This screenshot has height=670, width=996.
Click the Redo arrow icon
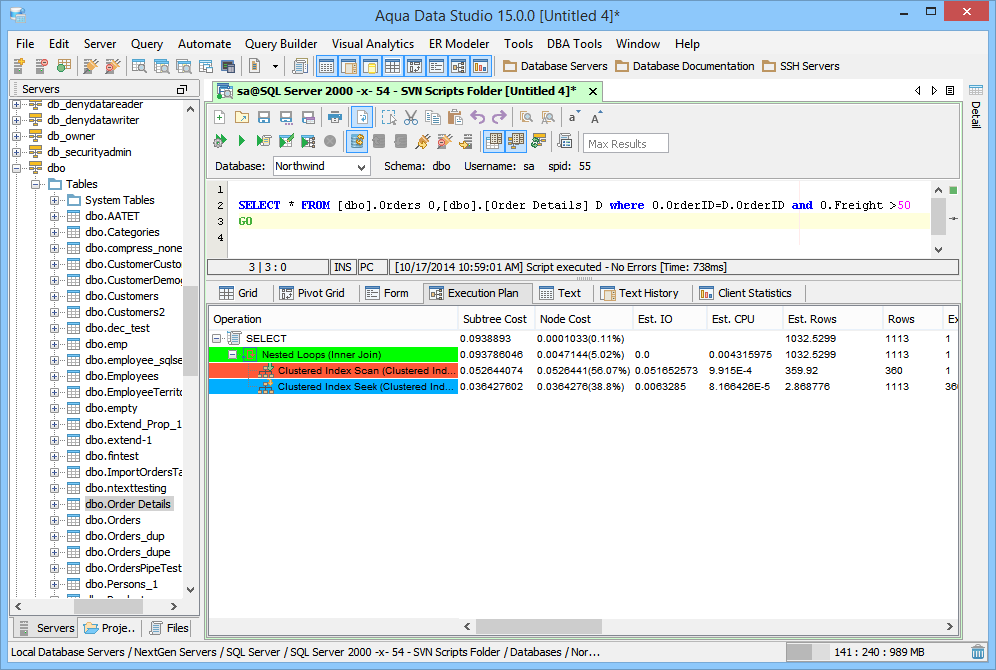point(500,117)
